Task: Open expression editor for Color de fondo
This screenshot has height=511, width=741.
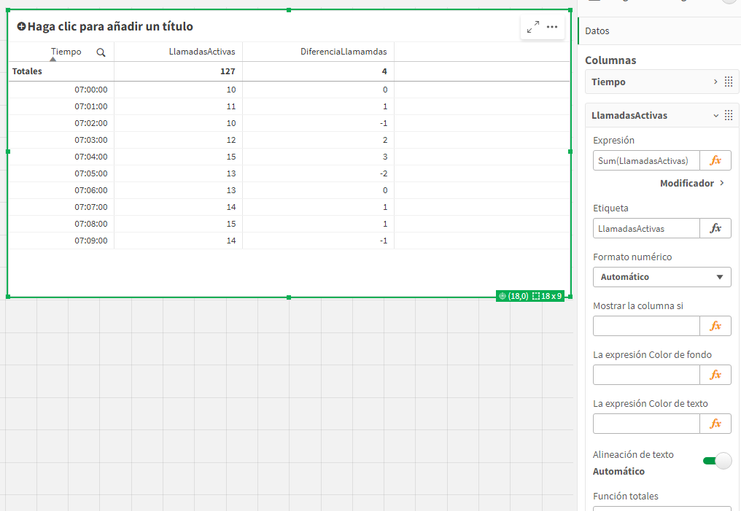Action: click(715, 375)
